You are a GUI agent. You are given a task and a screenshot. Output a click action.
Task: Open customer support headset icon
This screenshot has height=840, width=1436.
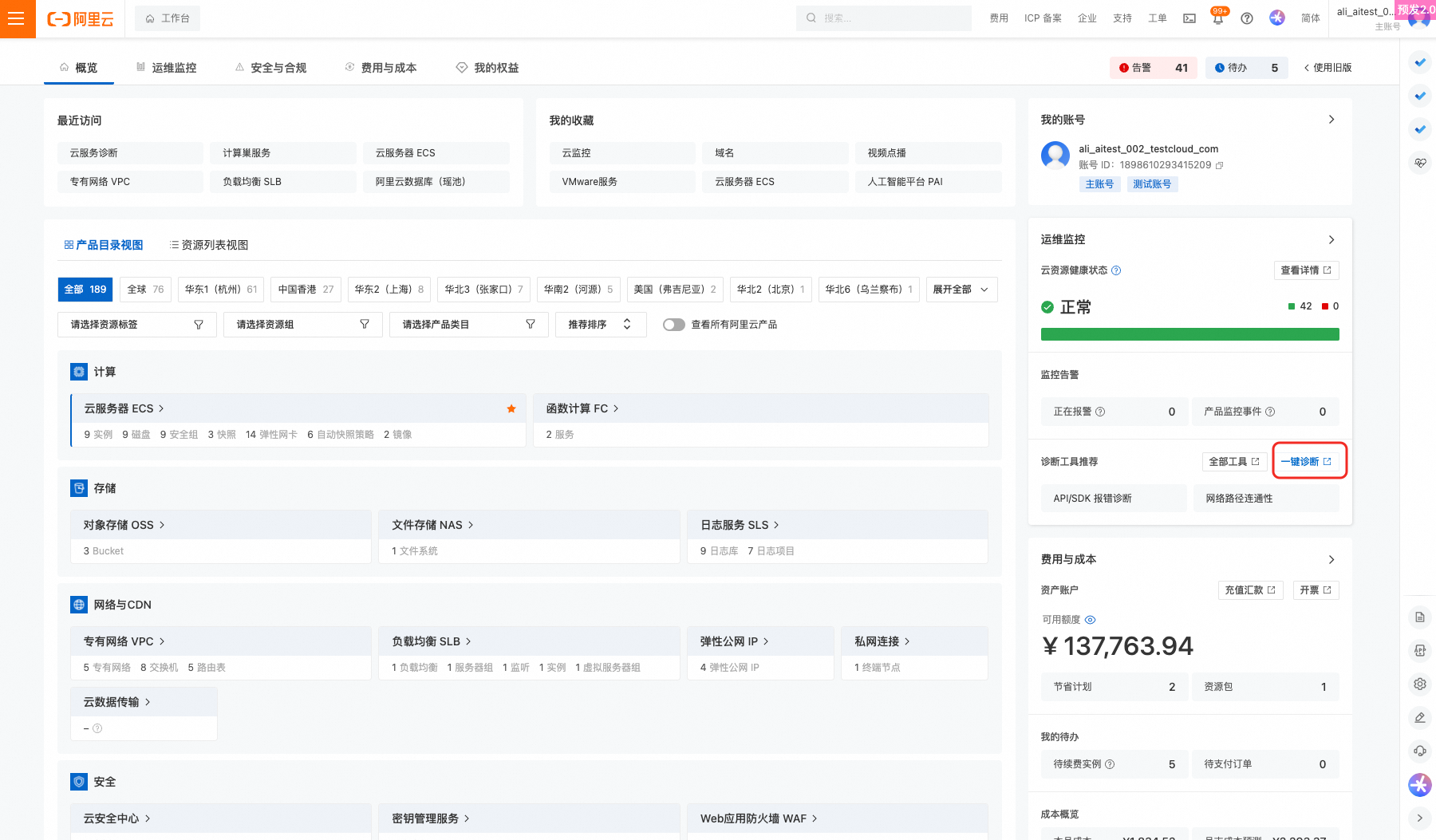(1420, 751)
